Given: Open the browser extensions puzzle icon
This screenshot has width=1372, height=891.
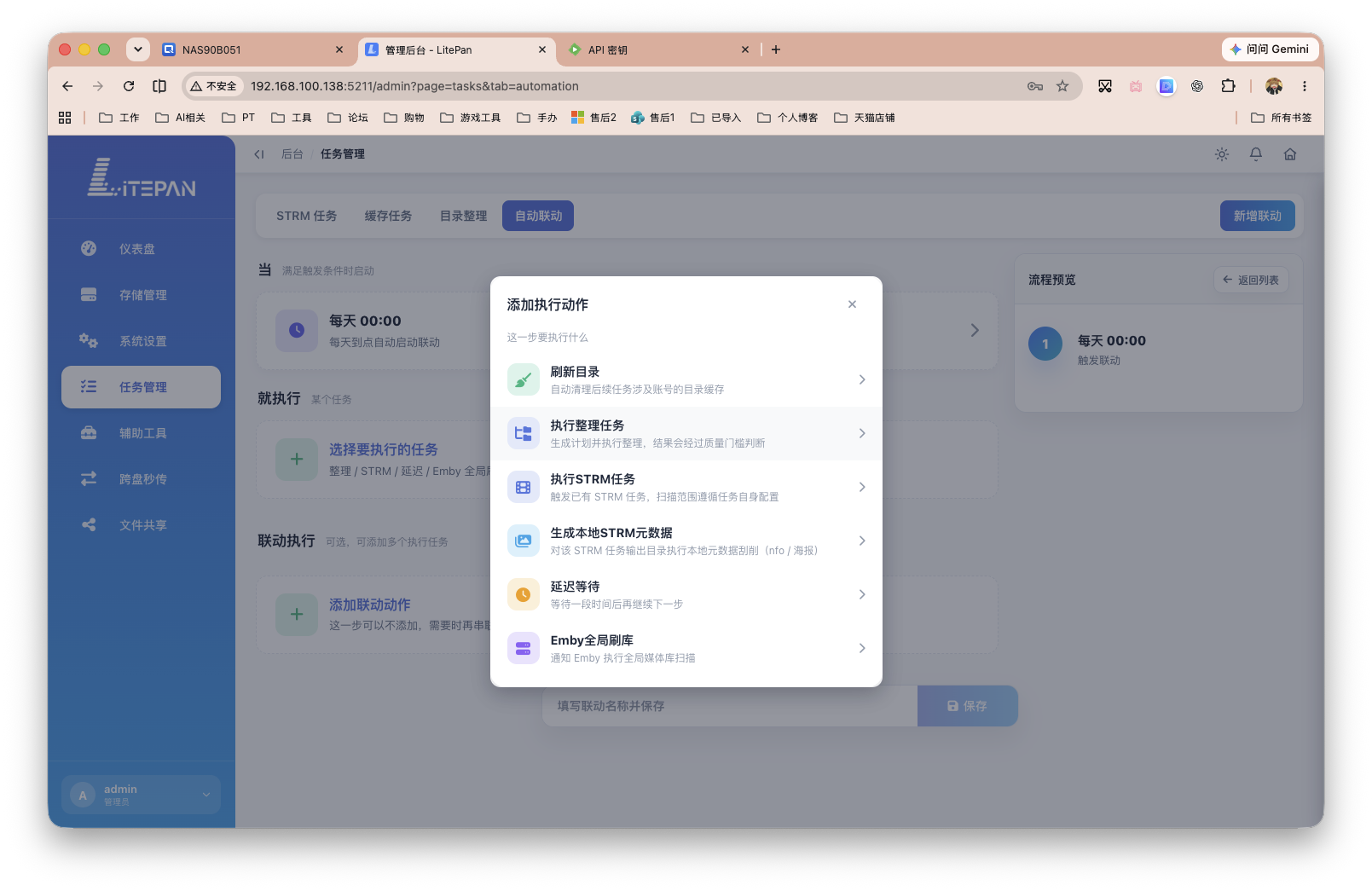Looking at the screenshot, I should [x=1228, y=86].
